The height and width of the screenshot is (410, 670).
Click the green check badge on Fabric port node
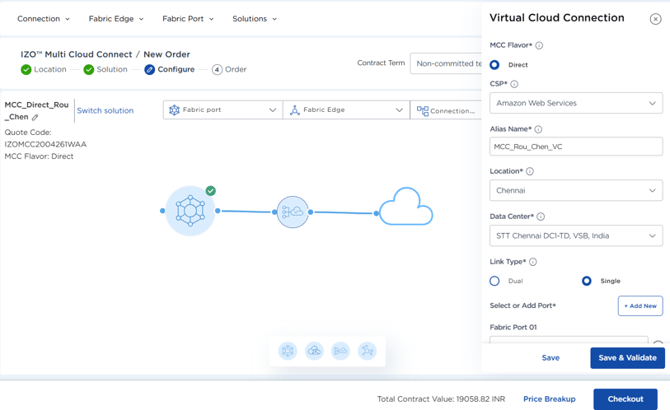pyautogui.click(x=211, y=190)
